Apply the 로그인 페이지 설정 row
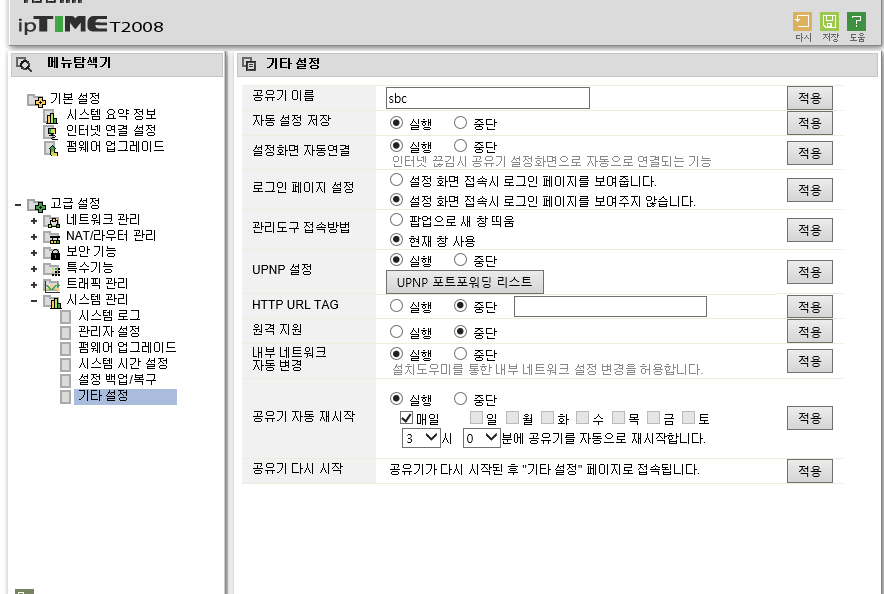884x594 pixels. [810, 190]
